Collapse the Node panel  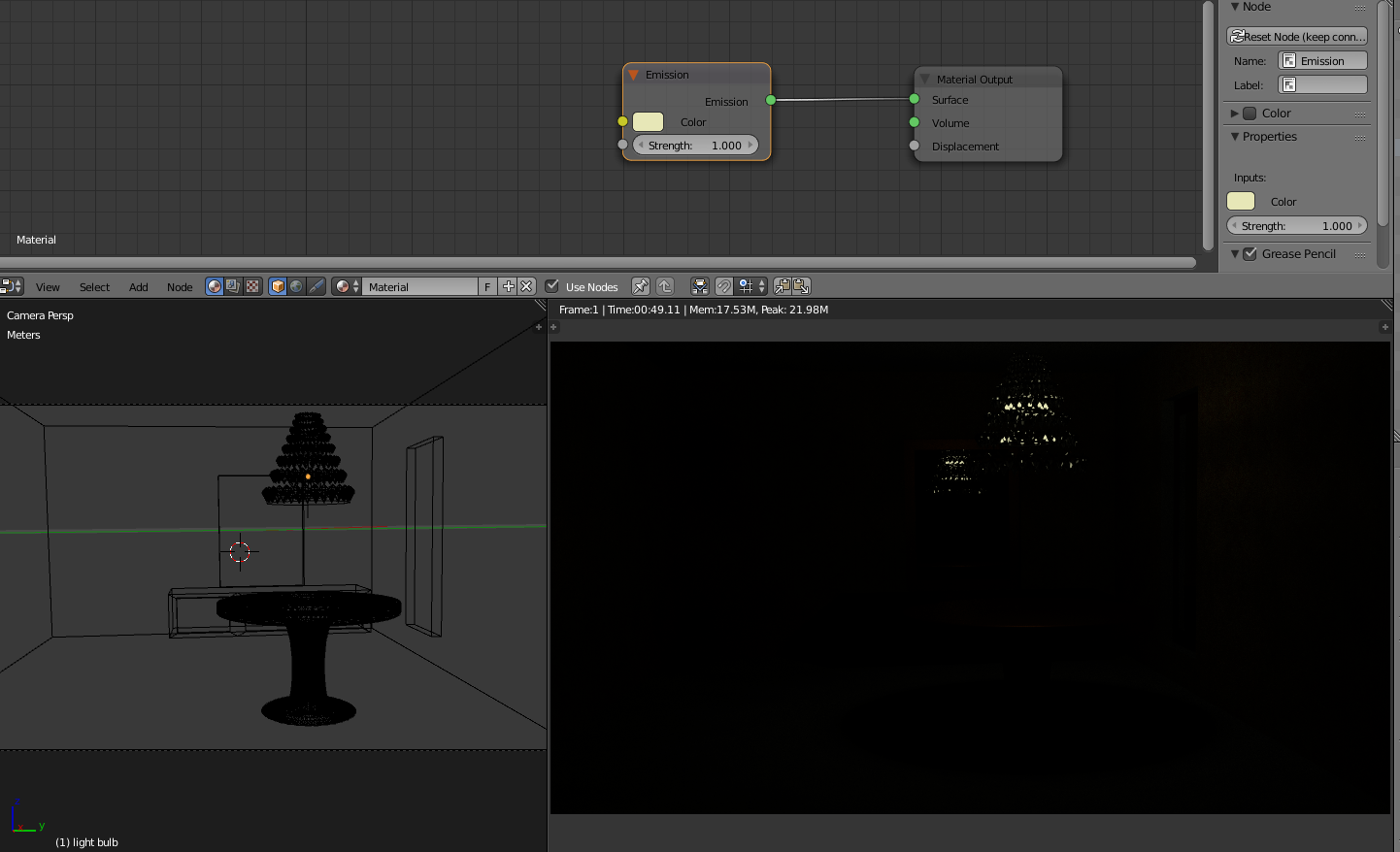(x=1235, y=7)
